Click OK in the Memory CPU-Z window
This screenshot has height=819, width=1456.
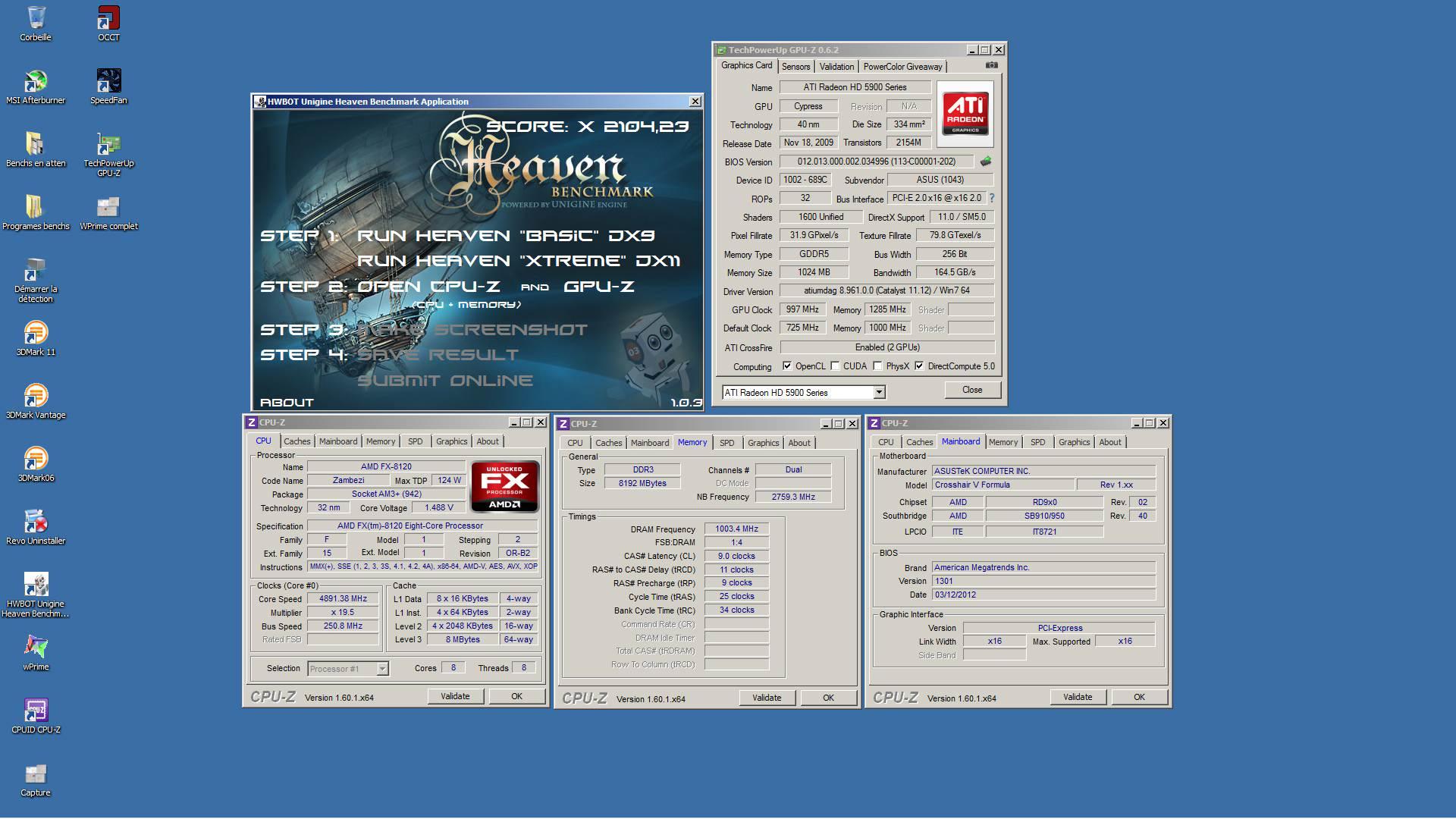coord(828,698)
